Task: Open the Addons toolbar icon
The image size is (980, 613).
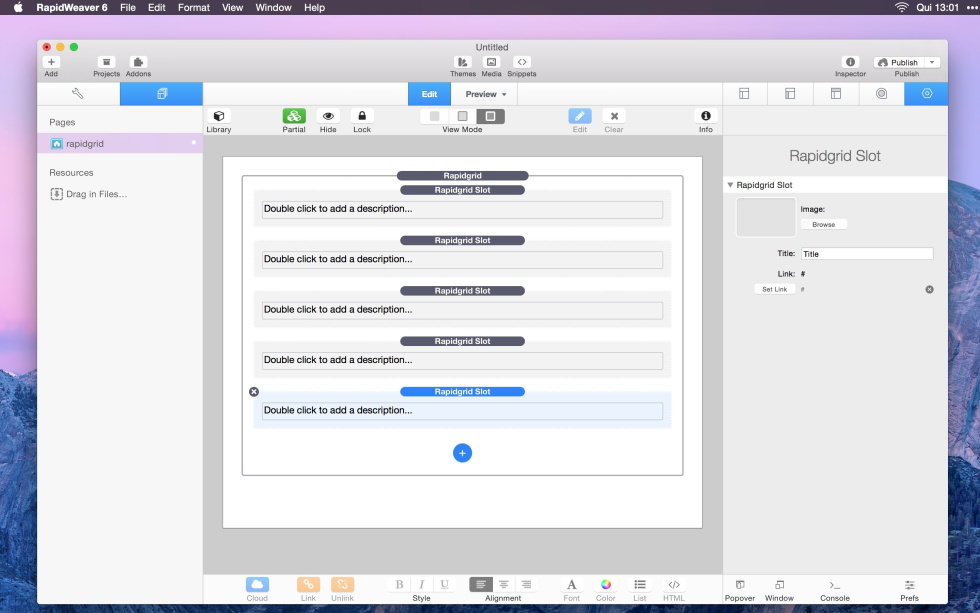Action: pyautogui.click(x=138, y=62)
